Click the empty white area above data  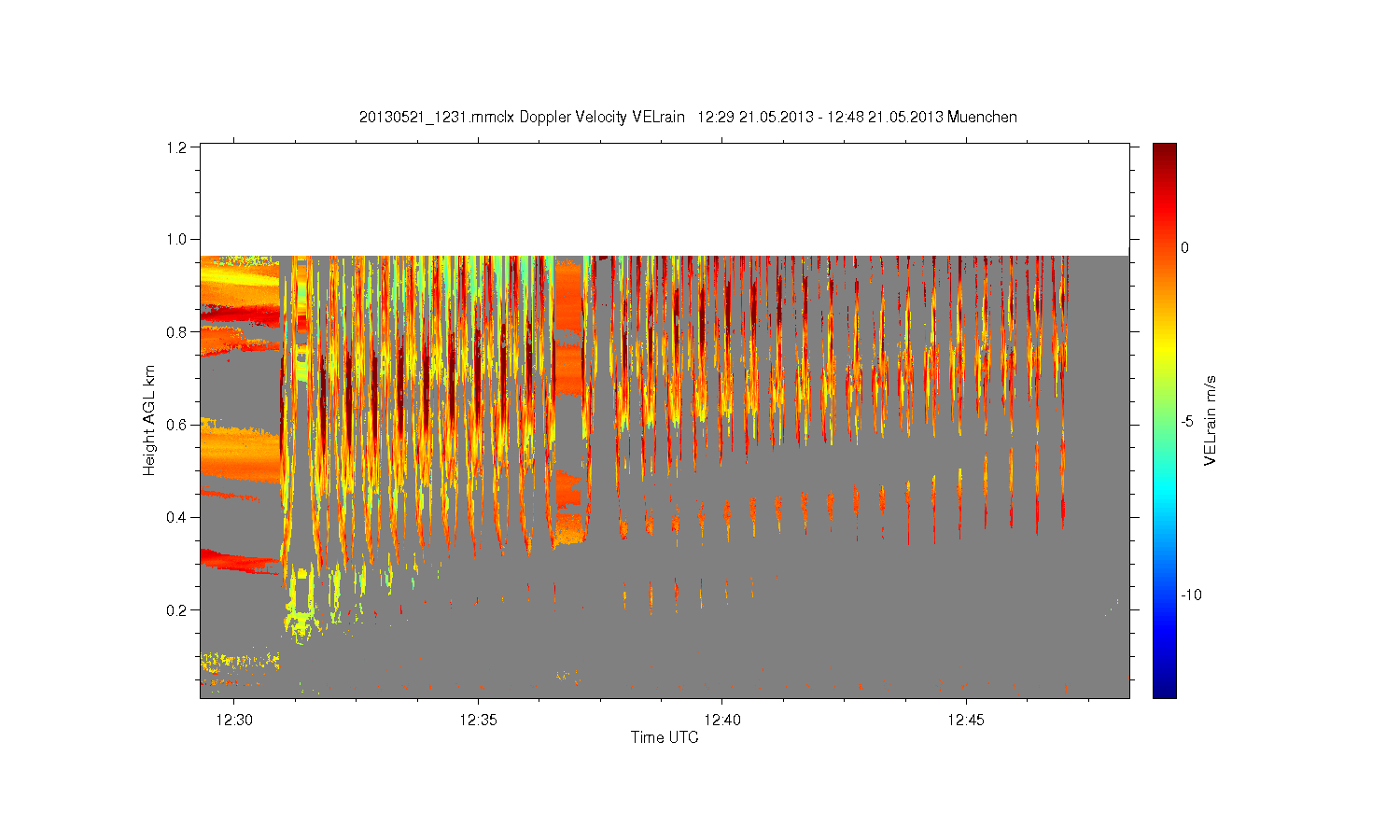[665, 199]
